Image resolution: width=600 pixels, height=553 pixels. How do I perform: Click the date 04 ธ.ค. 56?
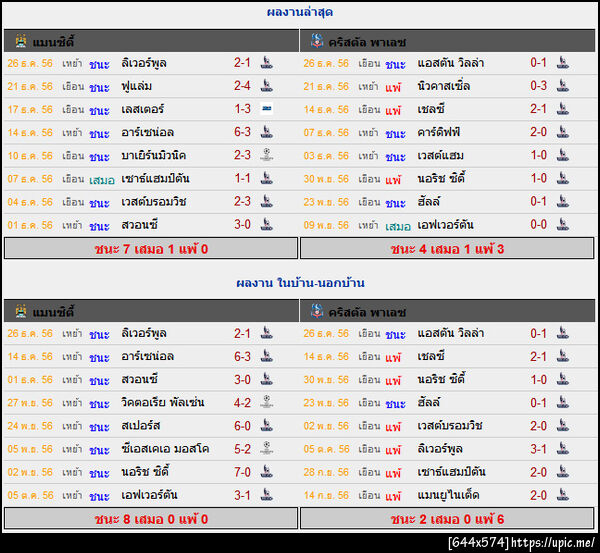pyautogui.click(x=30, y=202)
